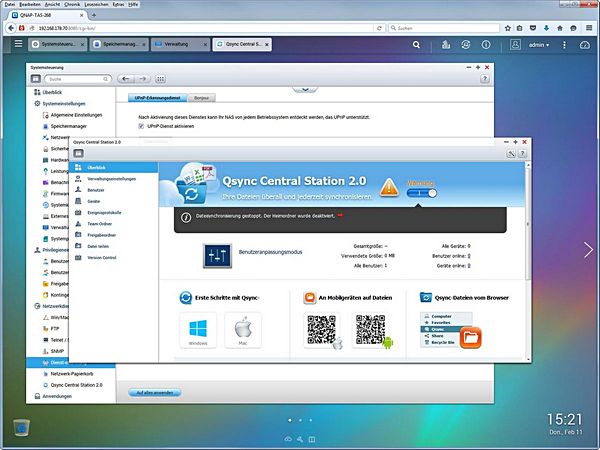Open the QTS main menu hamburger icon

point(18,44)
